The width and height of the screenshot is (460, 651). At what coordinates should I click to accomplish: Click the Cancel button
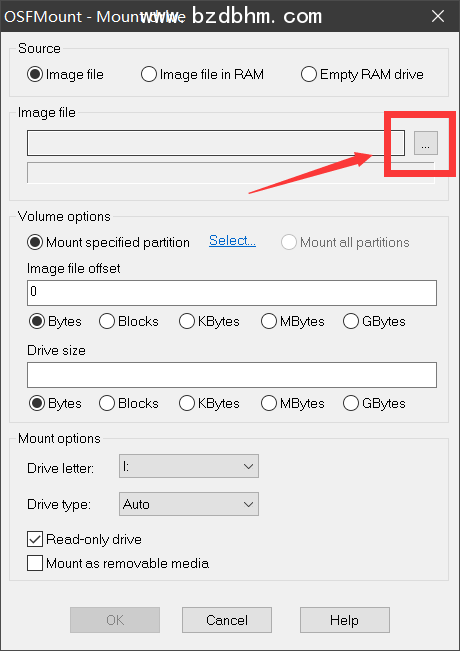[227, 620]
